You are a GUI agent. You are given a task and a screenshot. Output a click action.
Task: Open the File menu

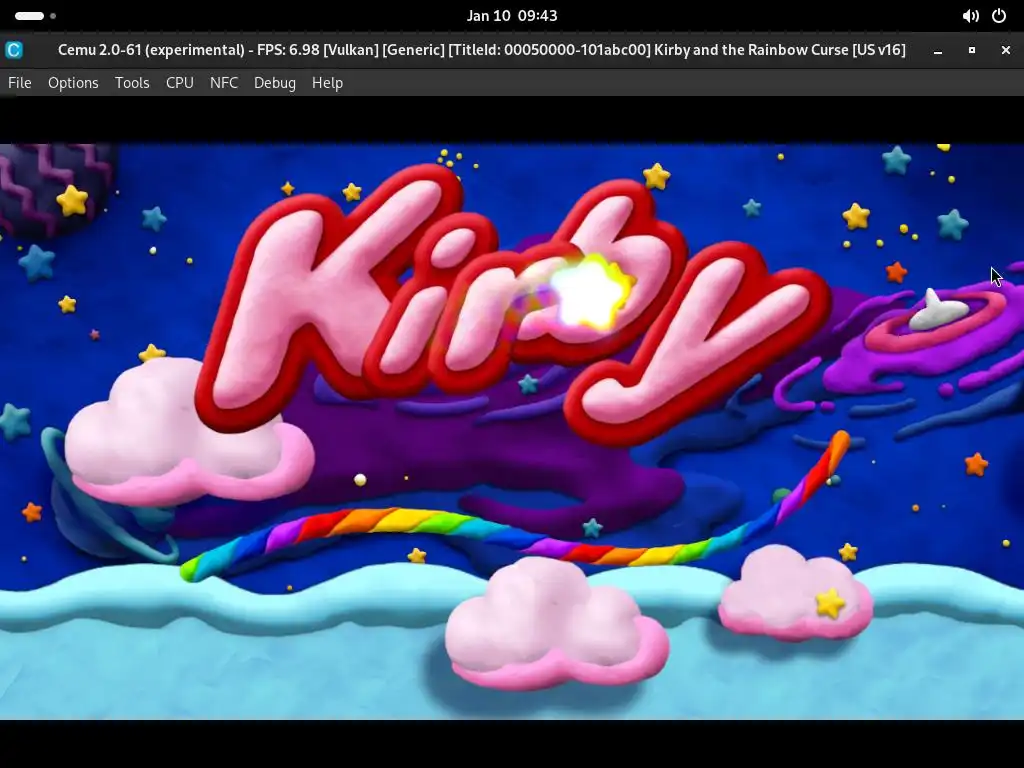point(20,83)
